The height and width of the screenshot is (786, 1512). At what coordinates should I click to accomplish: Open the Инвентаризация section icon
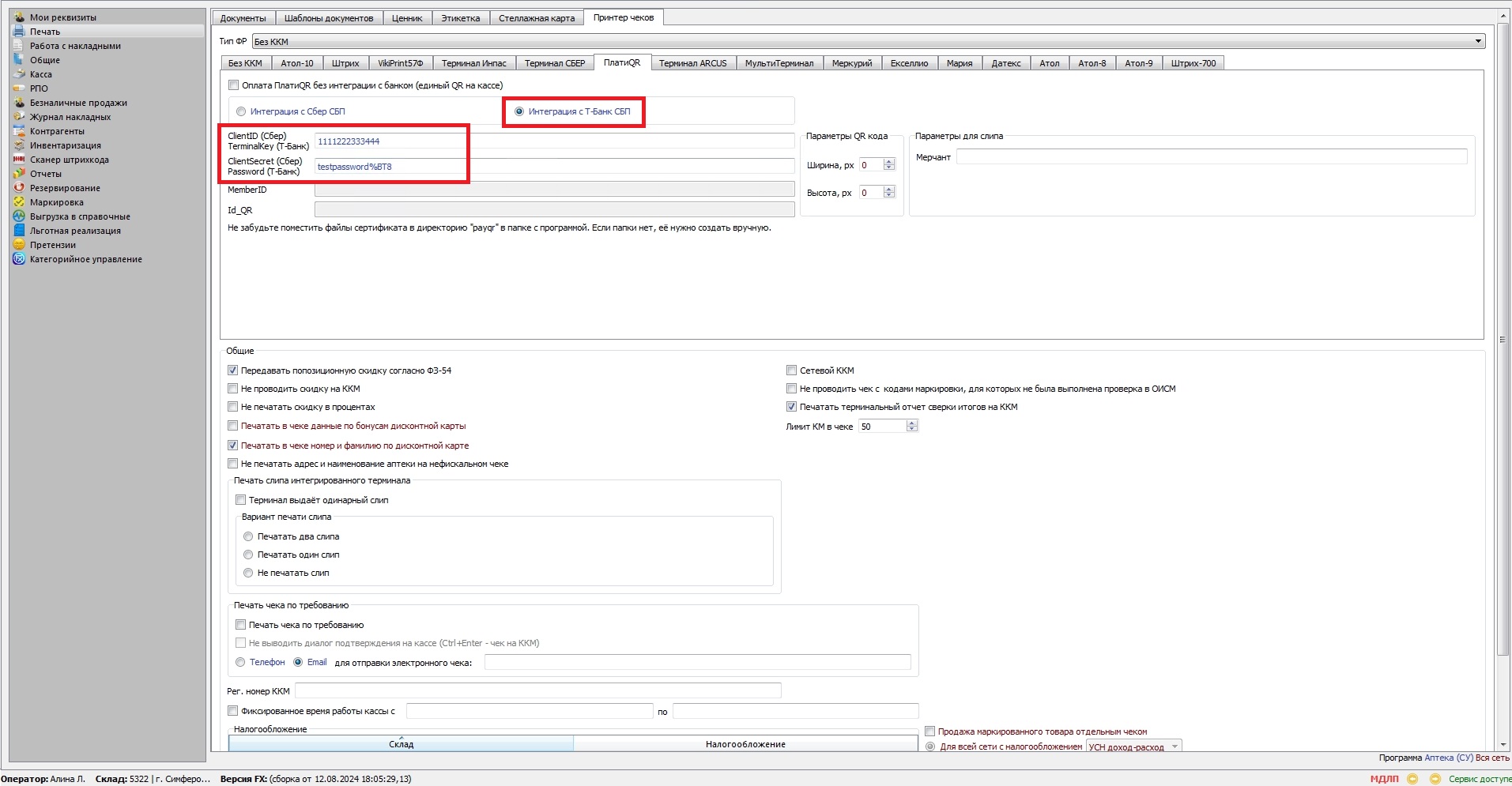tap(19, 145)
